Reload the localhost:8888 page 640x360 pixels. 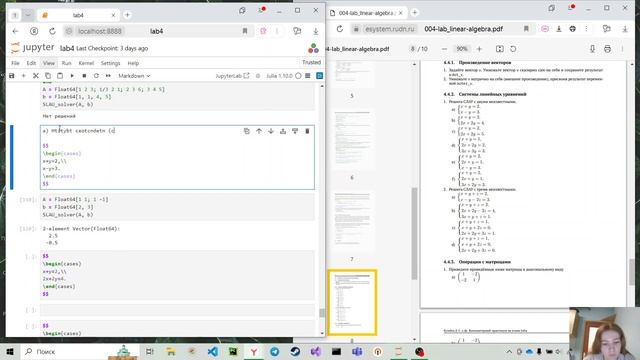pyautogui.click(x=52, y=31)
